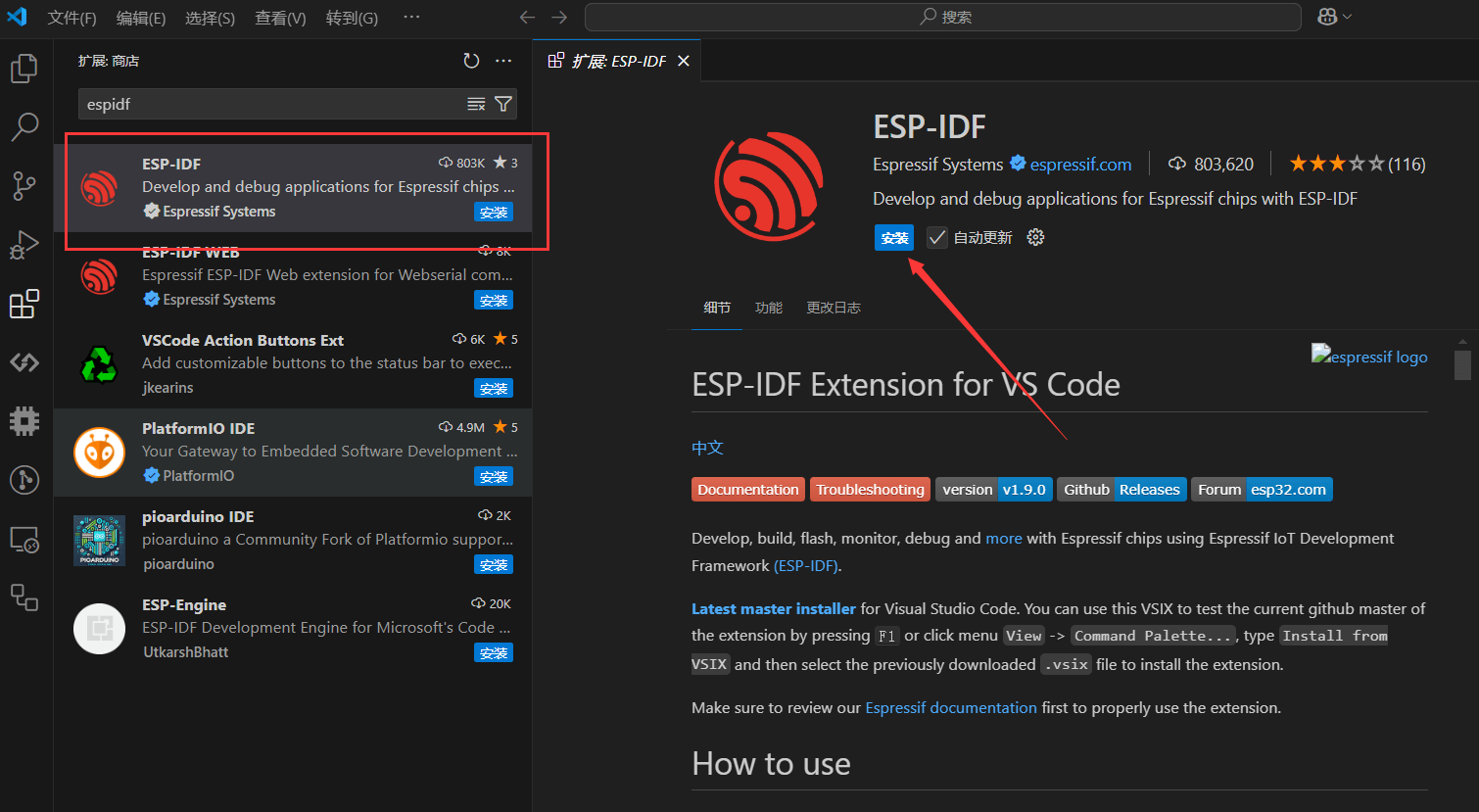Open the Run and Debug view
1479x812 pixels.
[x=24, y=245]
